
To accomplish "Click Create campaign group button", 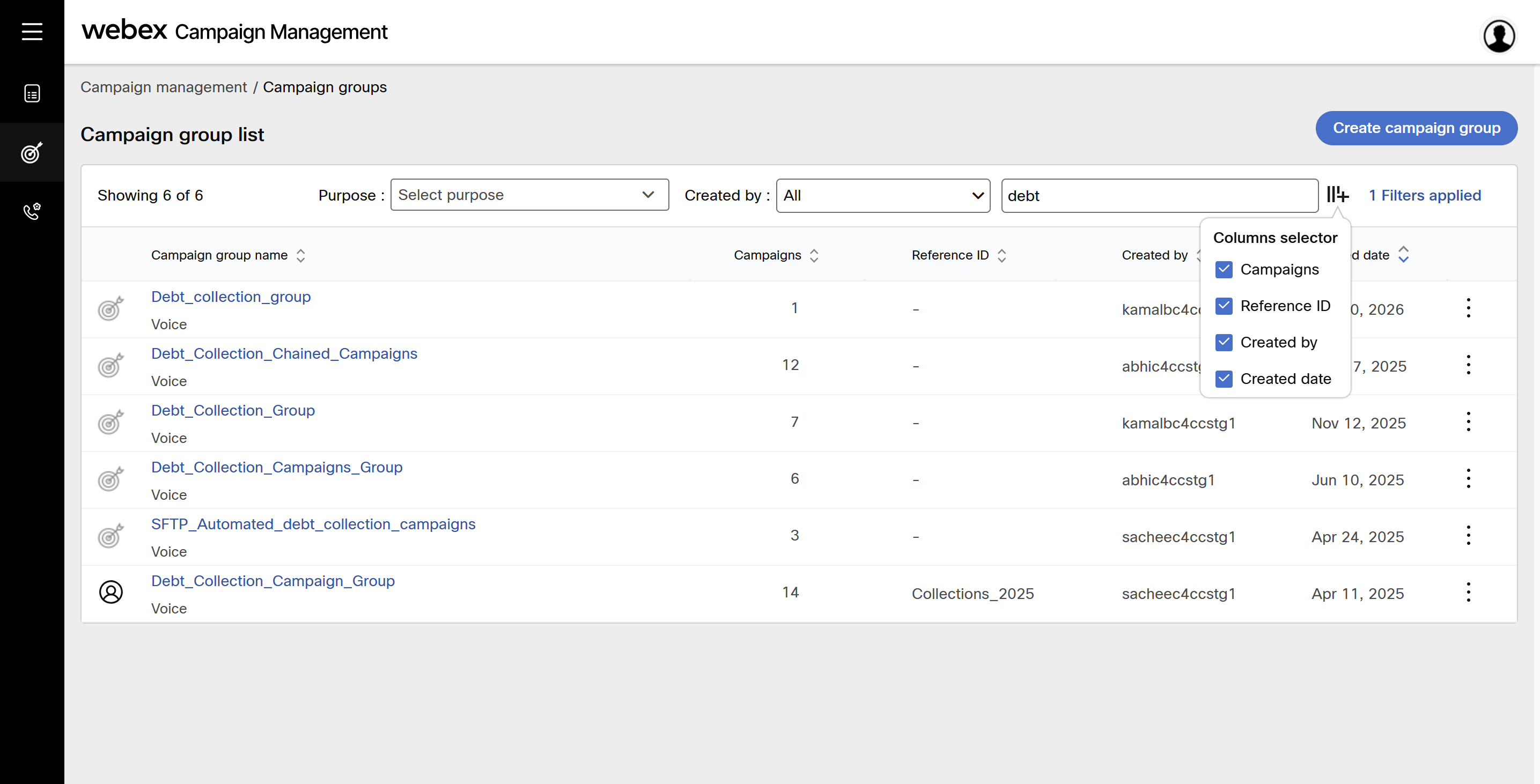I will (x=1416, y=128).
